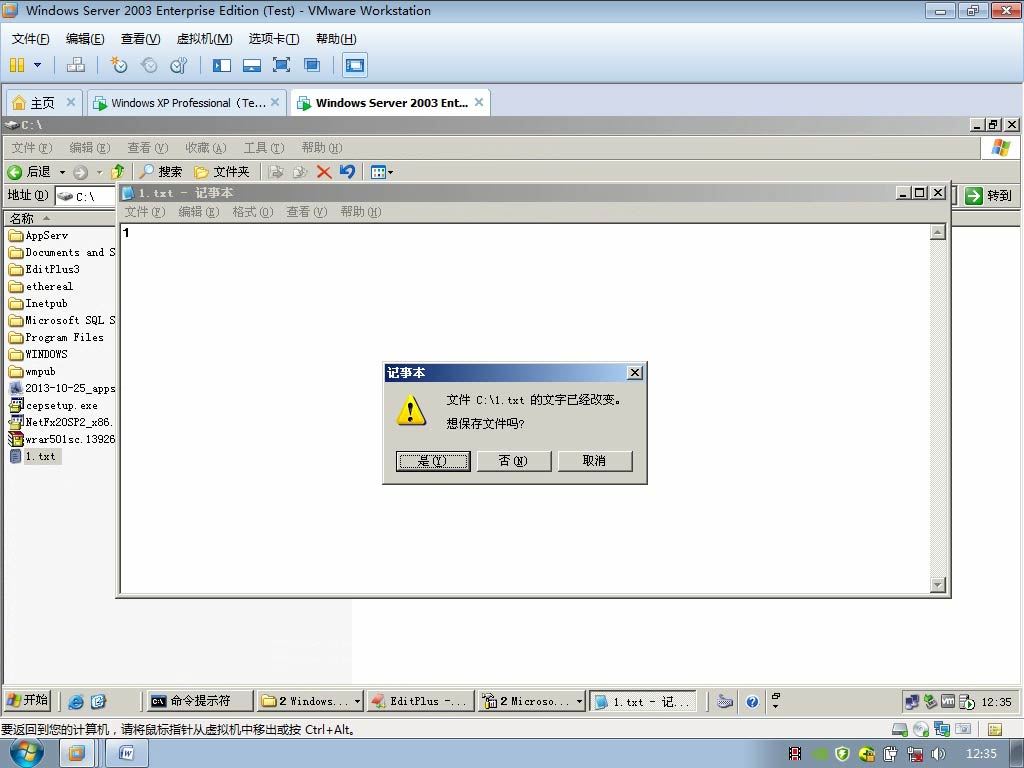Take a snapshot of the virtual machine
The width and height of the screenshot is (1024, 768).
pyautogui.click(x=119, y=65)
